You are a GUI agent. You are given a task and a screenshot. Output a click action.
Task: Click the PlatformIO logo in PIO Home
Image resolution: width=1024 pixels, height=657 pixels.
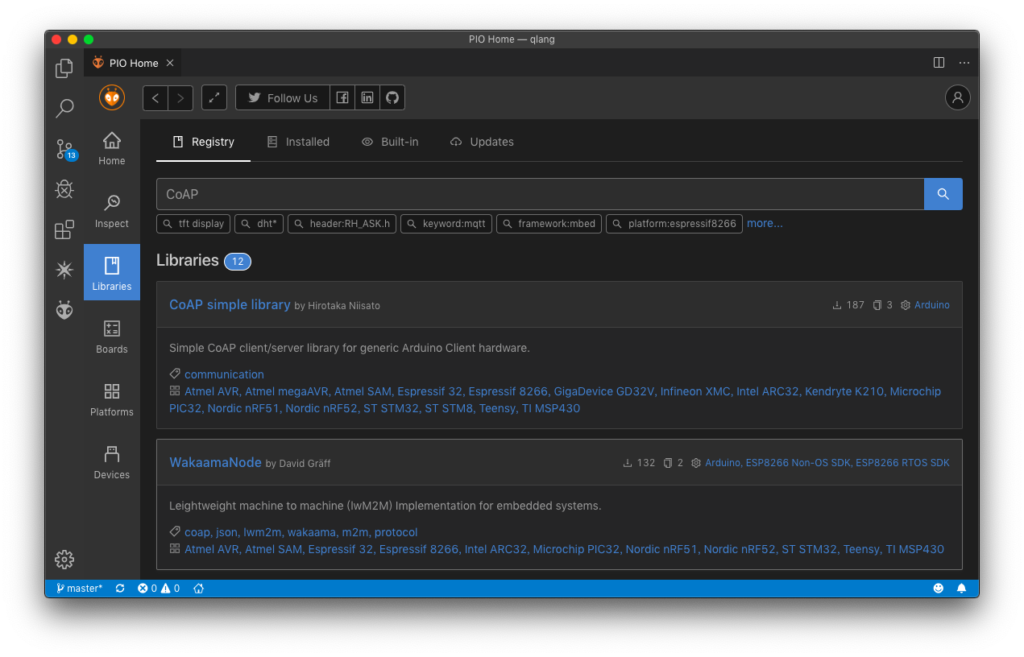pyautogui.click(x=112, y=98)
